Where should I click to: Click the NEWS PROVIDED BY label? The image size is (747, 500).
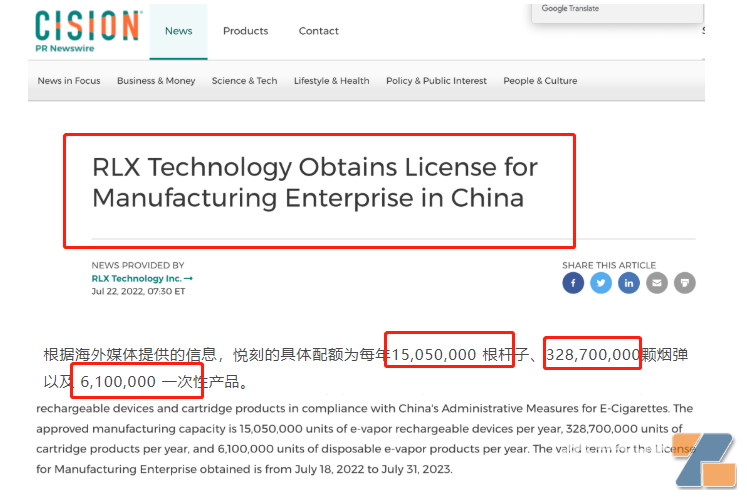tap(138, 265)
